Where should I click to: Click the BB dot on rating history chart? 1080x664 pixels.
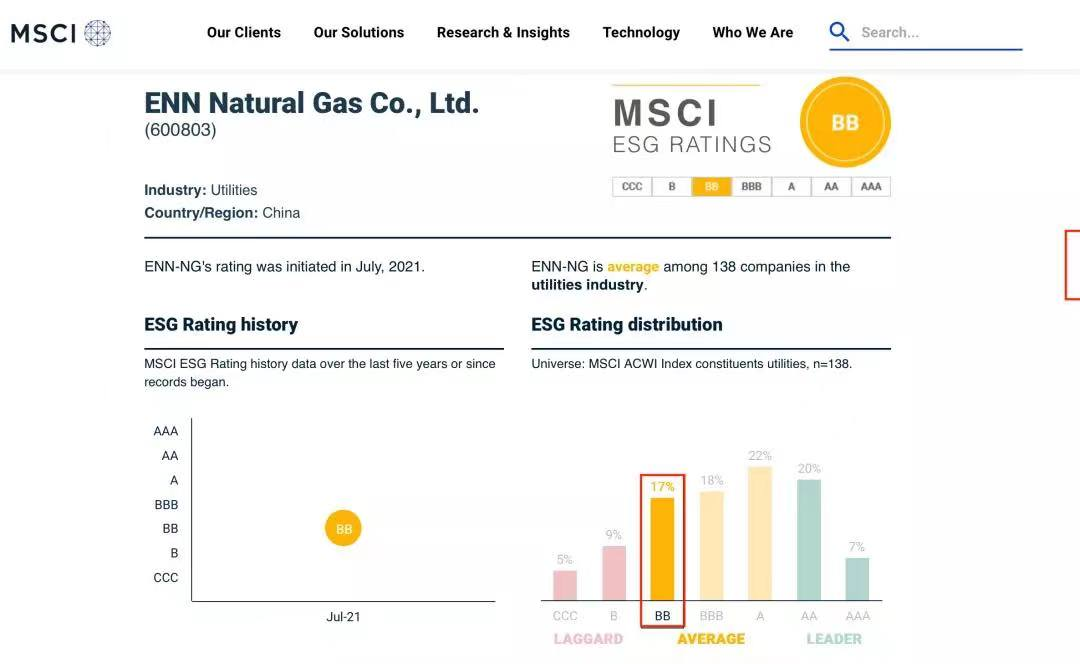pyautogui.click(x=343, y=529)
